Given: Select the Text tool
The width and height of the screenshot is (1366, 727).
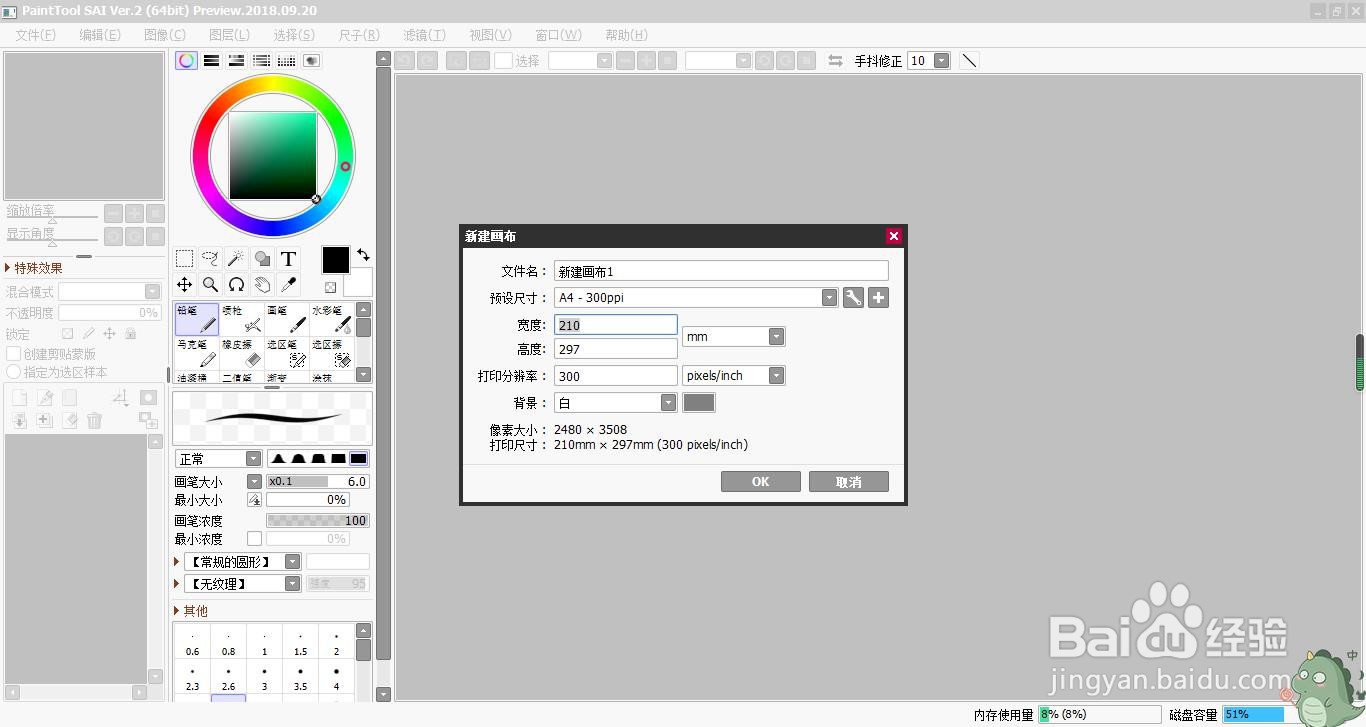Looking at the screenshot, I should click(x=288, y=259).
